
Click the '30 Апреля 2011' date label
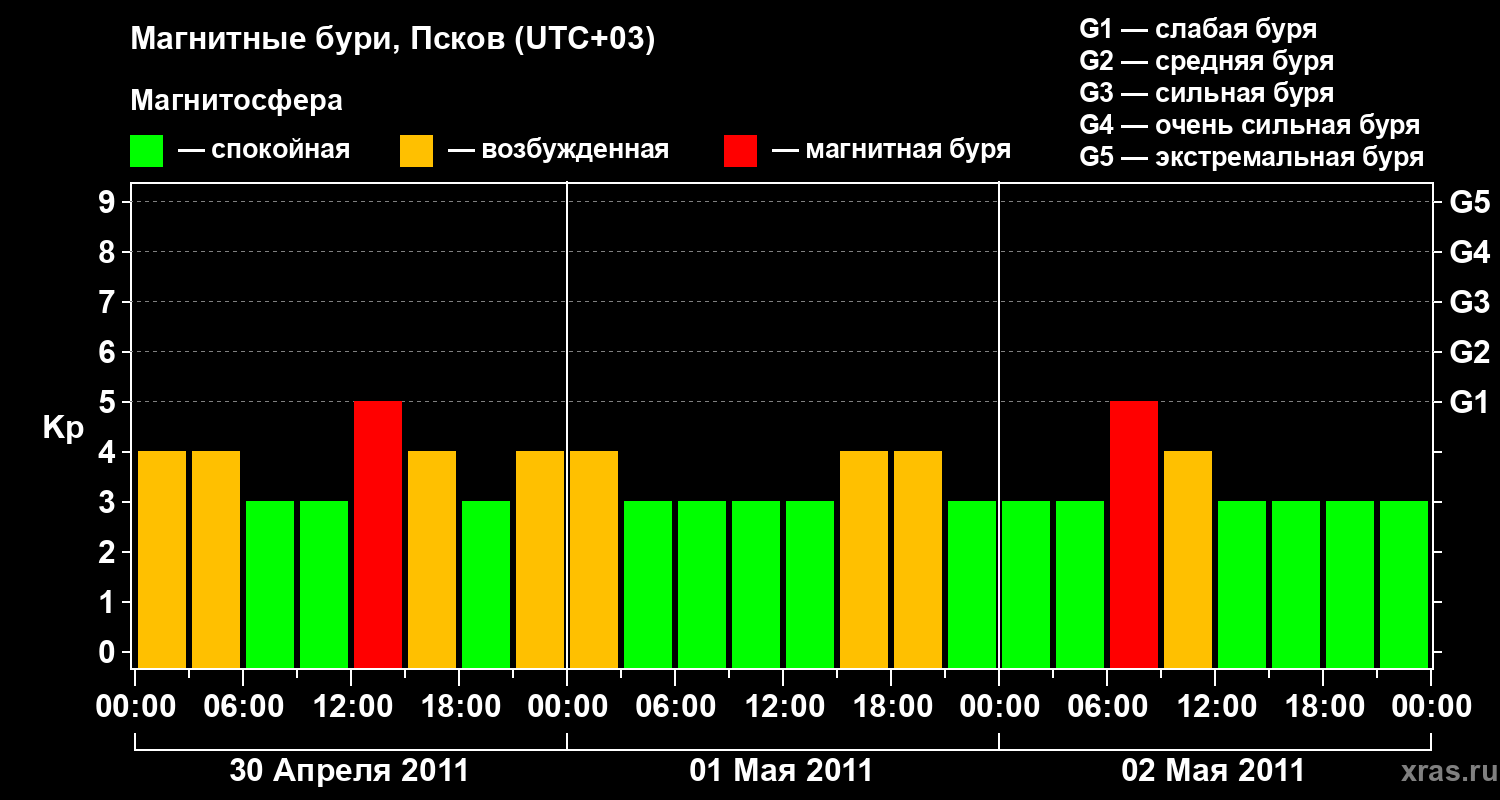tap(349, 771)
